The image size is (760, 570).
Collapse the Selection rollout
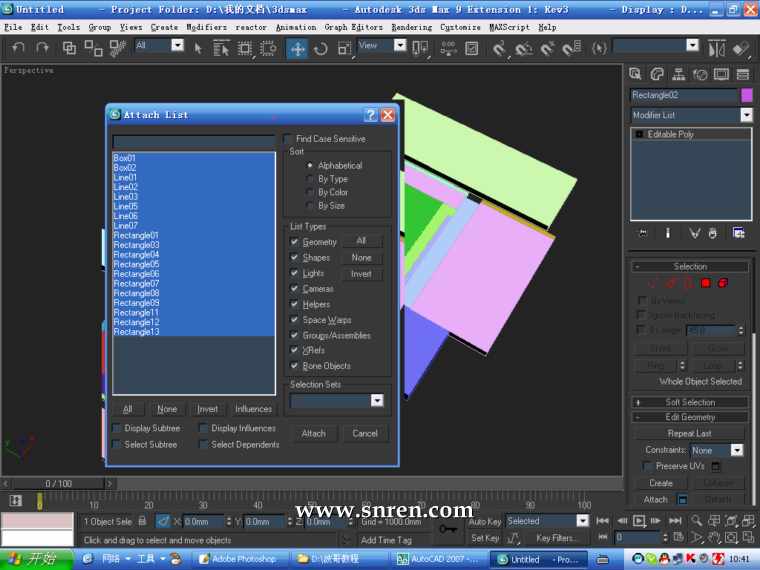pyautogui.click(x=690, y=267)
